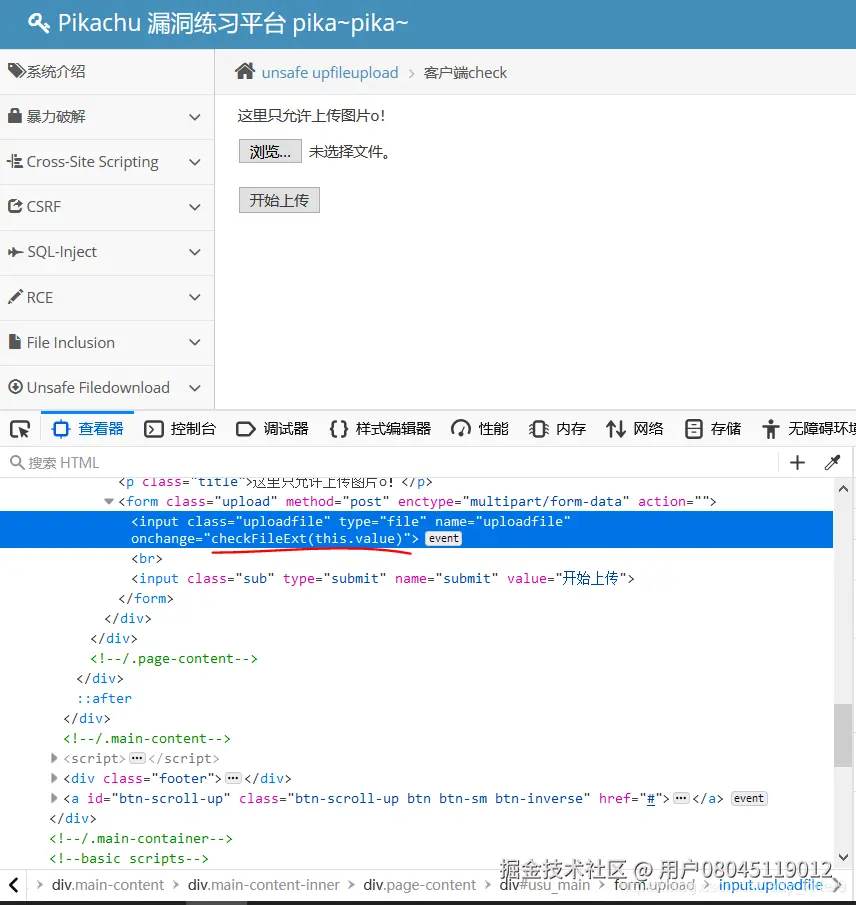Switch to 调试器 debugger tab

click(272, 429)
